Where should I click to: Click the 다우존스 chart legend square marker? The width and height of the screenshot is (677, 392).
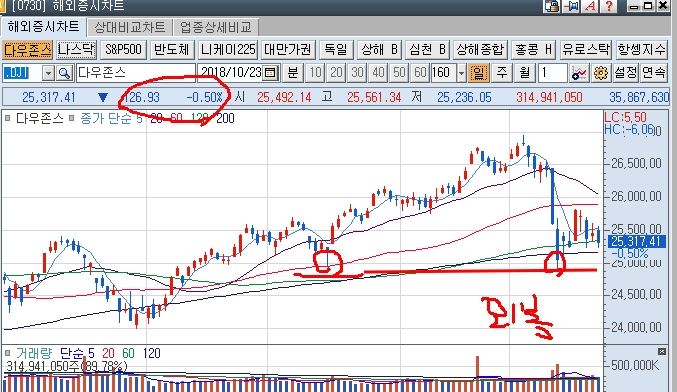tap(7, 118)
